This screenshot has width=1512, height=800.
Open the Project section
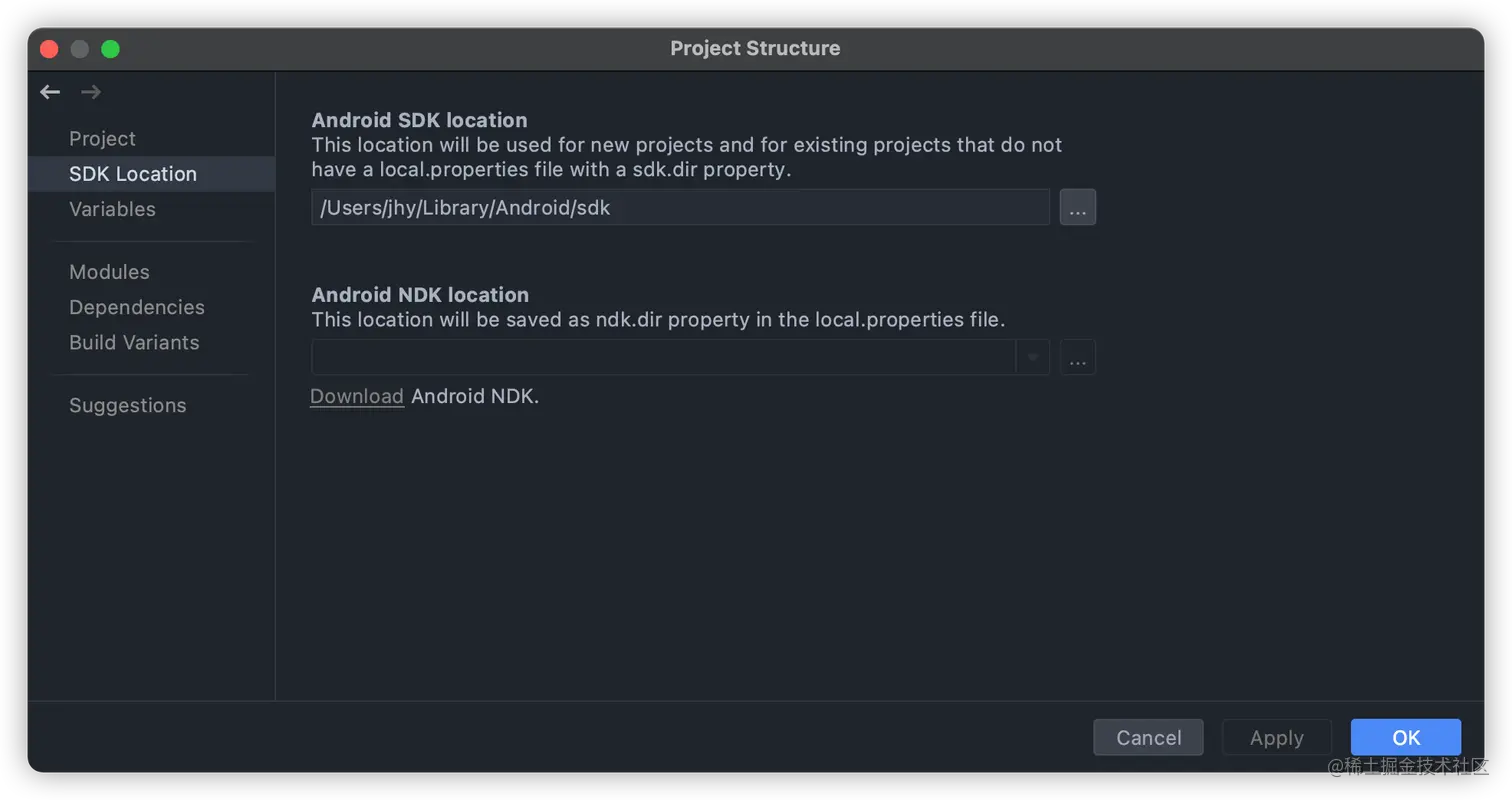[102, 139]
